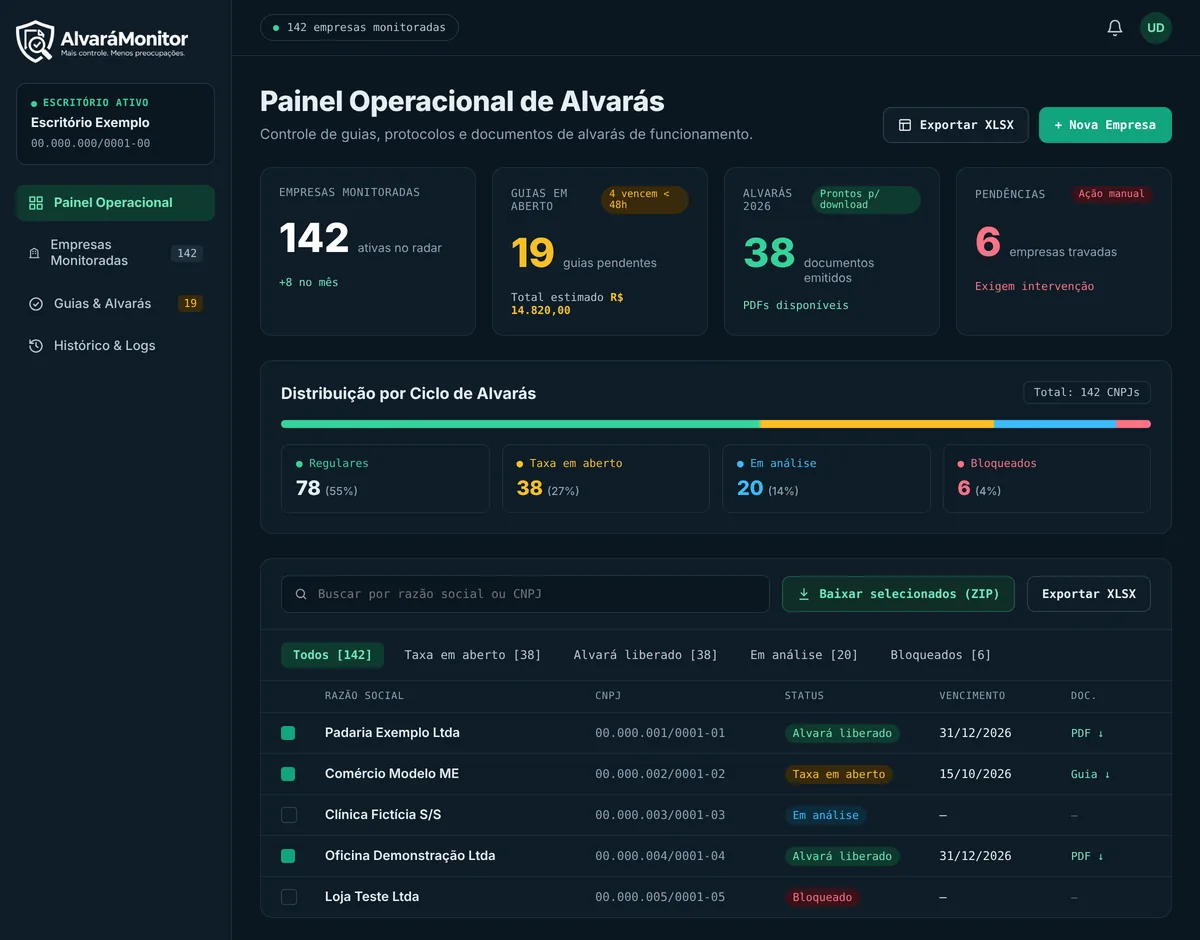Click the + Nova Empresa button
The height and width of the screenshot is (940, 1200).
[x=1105, y=125]
